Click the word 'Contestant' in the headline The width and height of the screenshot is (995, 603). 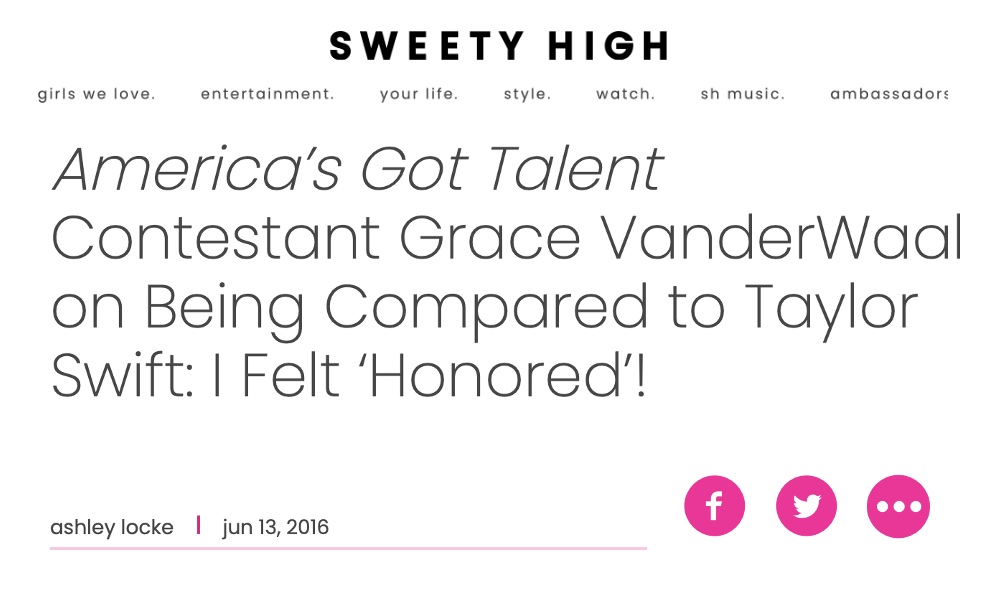coord(216,238)
